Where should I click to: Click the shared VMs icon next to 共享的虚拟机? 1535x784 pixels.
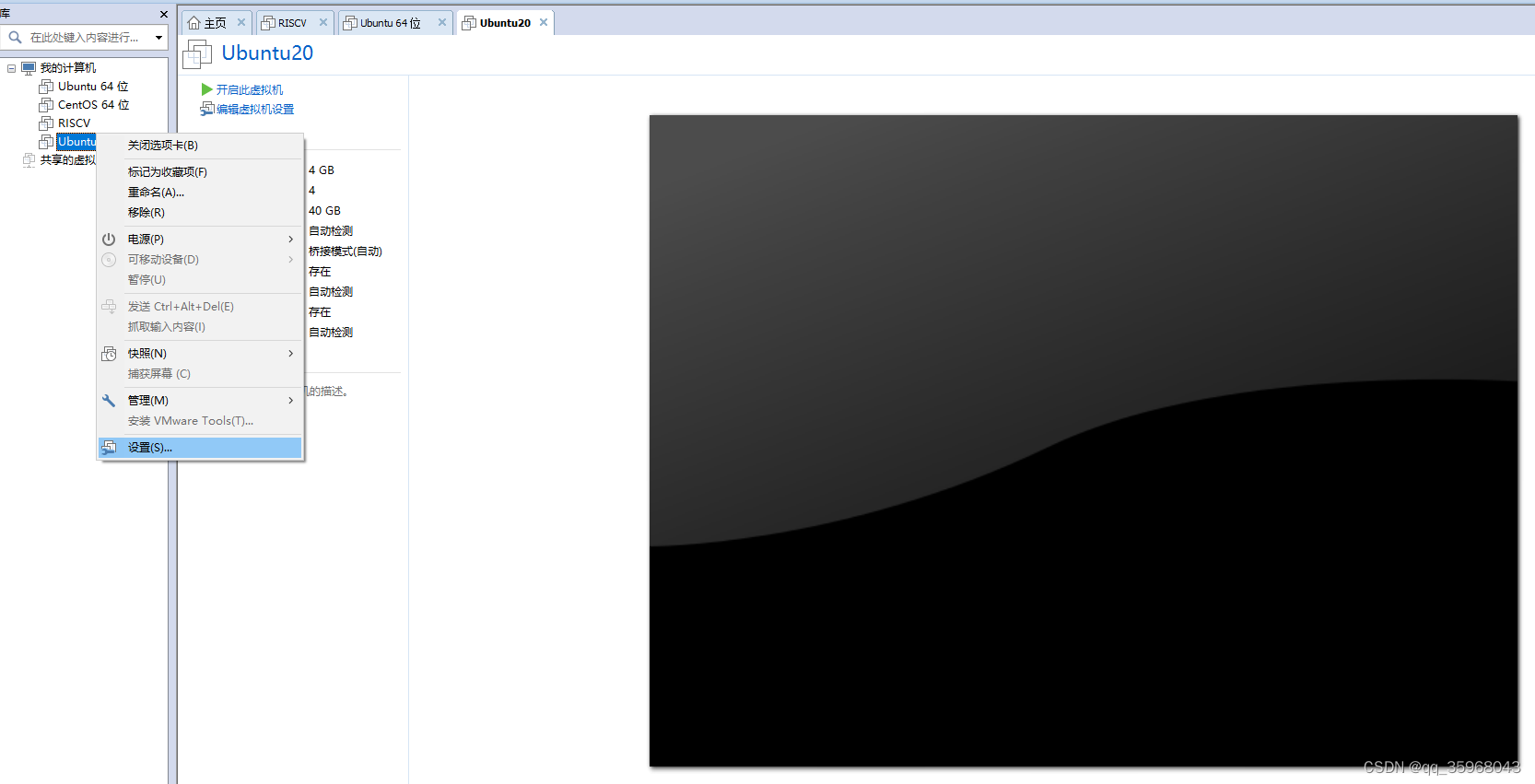point(29,160)
